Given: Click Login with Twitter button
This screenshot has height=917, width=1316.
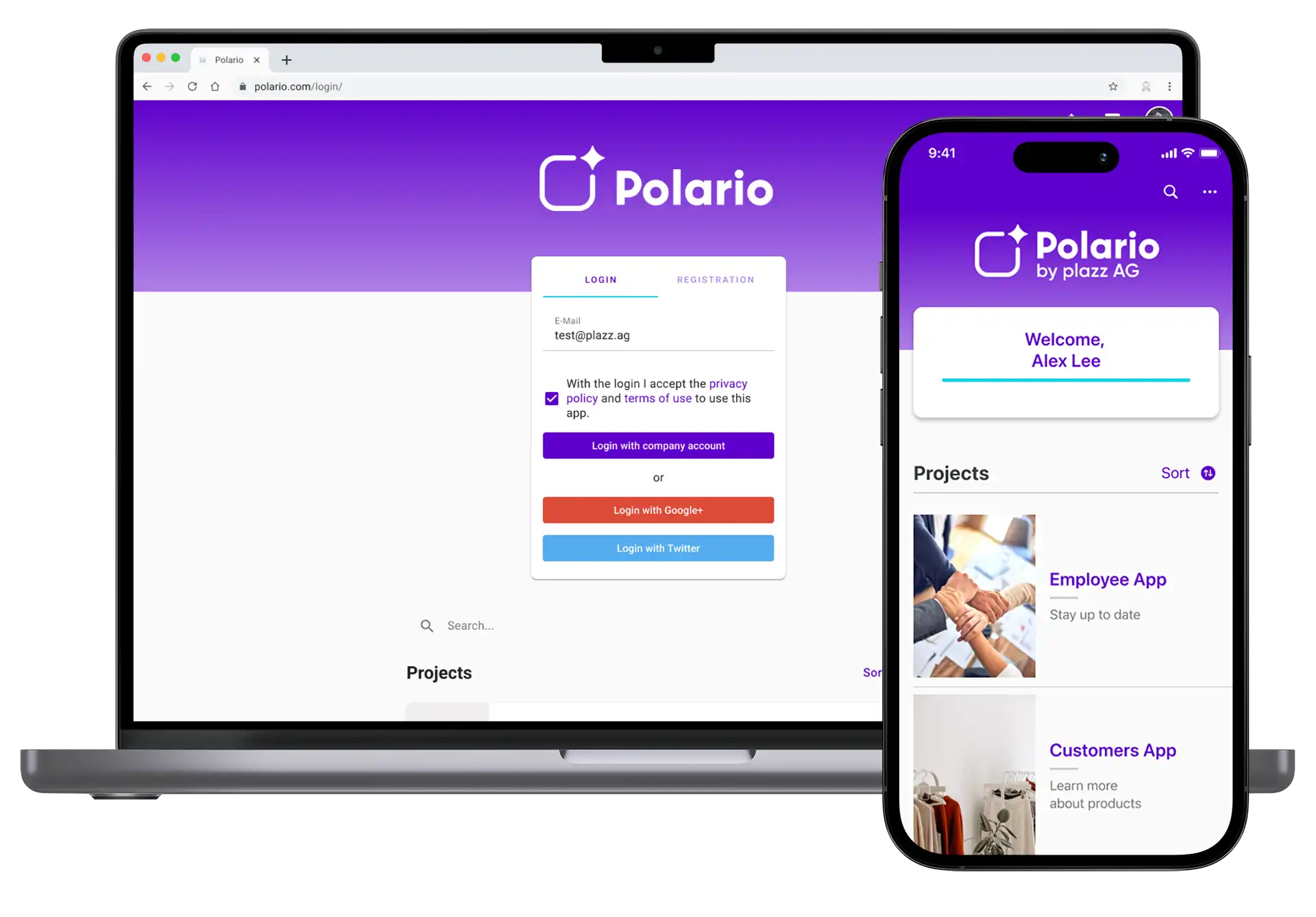Looking at the screenshot, I should tap(658, 548).
